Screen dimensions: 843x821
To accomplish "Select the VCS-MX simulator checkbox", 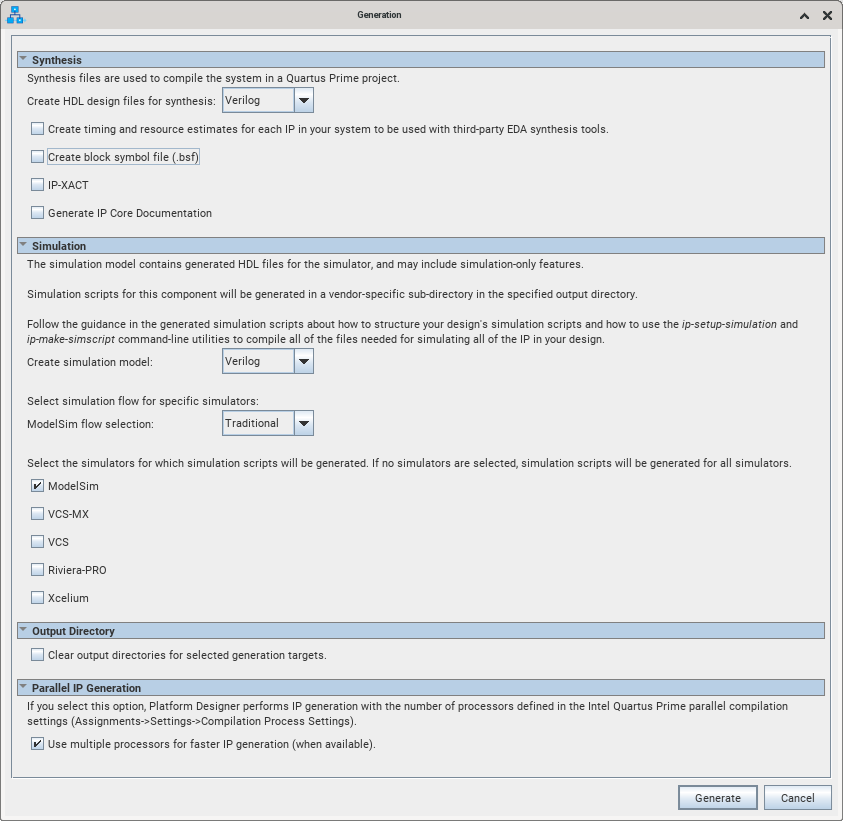I will click(38, 514).
